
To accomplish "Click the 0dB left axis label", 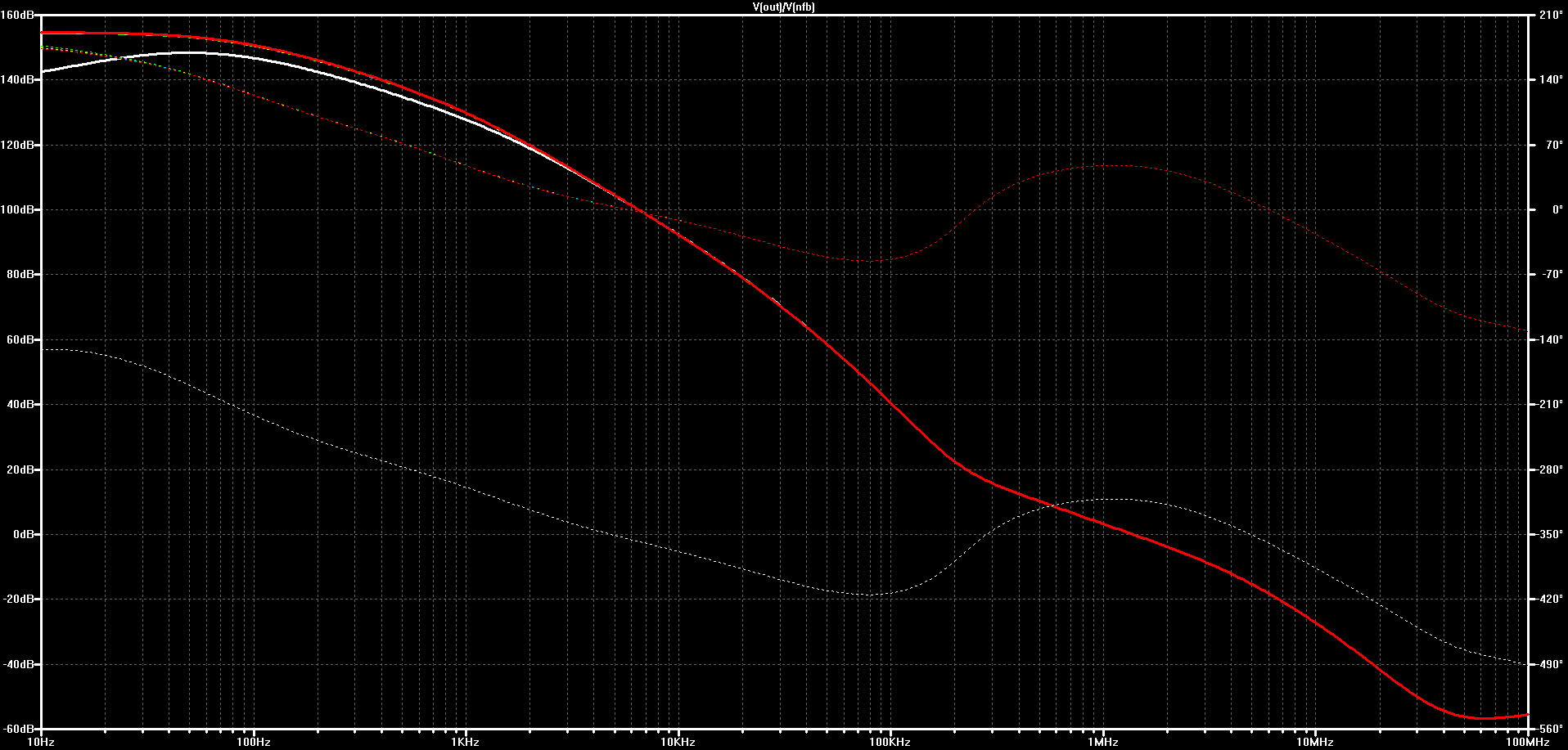I will click(22, 534).
